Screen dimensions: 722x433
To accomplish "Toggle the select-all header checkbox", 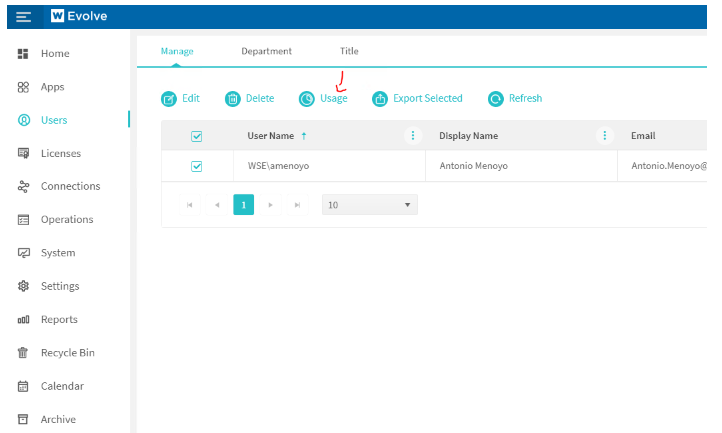I will coord(196,136).
